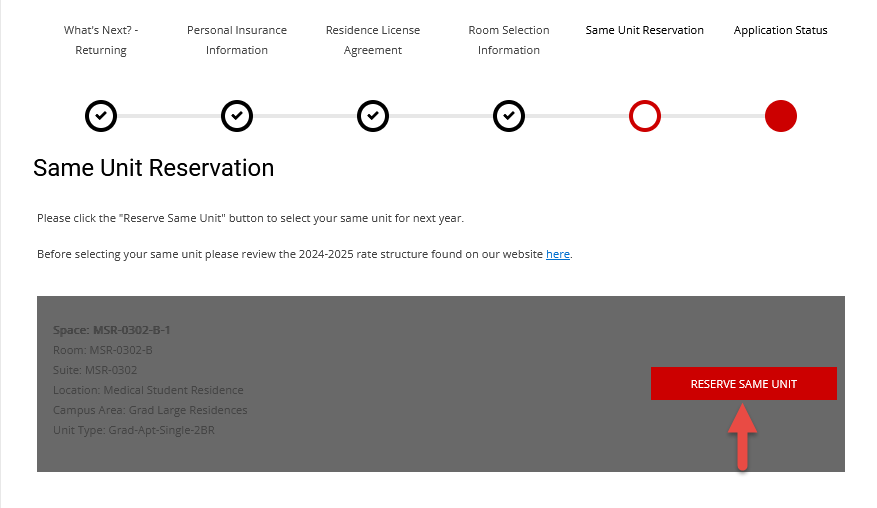Click the hollow red Same Unit Reservation circle
The image size is (877, 508).
click(645, 117)
